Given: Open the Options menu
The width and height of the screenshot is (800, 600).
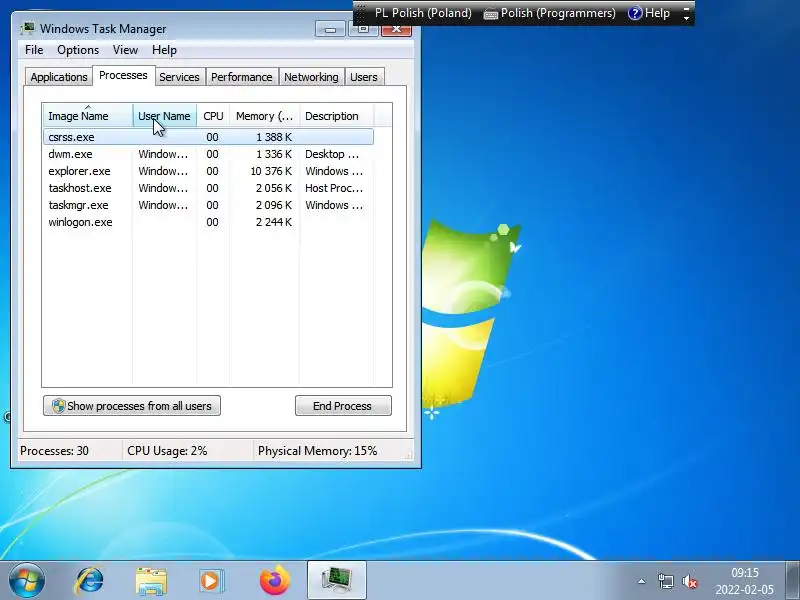Looking at the screenshot, I should click(x=78, y=50).
